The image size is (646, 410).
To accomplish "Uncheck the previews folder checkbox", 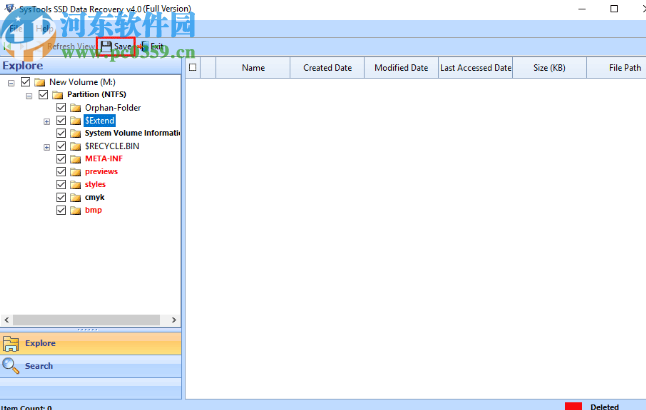I will 61,171.
